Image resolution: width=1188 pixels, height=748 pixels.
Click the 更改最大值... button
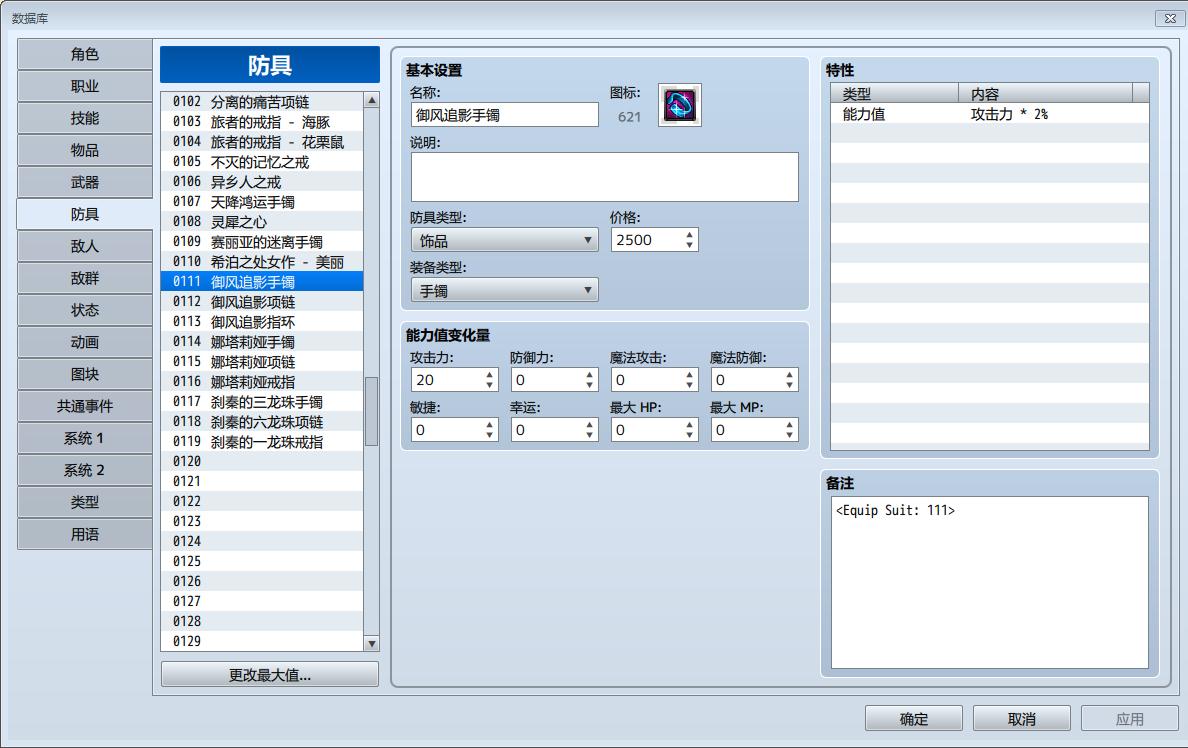coord(270,674)
